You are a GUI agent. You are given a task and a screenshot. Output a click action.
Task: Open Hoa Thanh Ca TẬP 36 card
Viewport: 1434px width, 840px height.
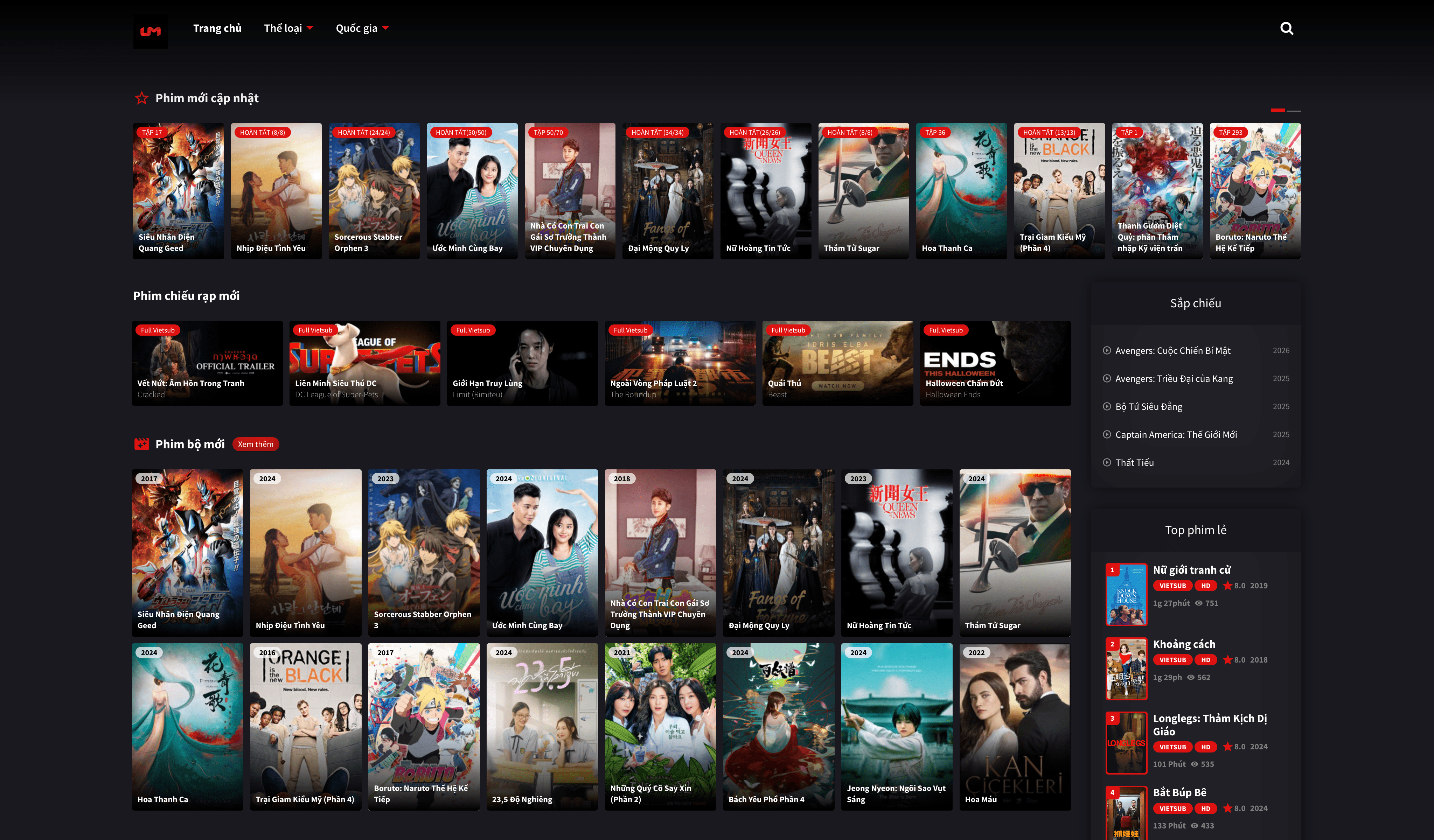point(961,191)
